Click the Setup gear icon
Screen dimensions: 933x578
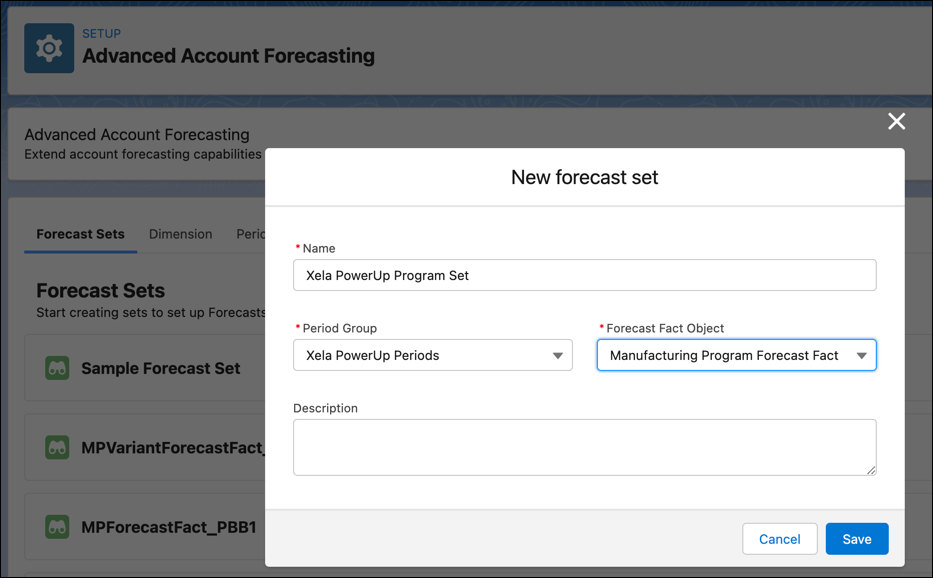(x=49, y=48)
